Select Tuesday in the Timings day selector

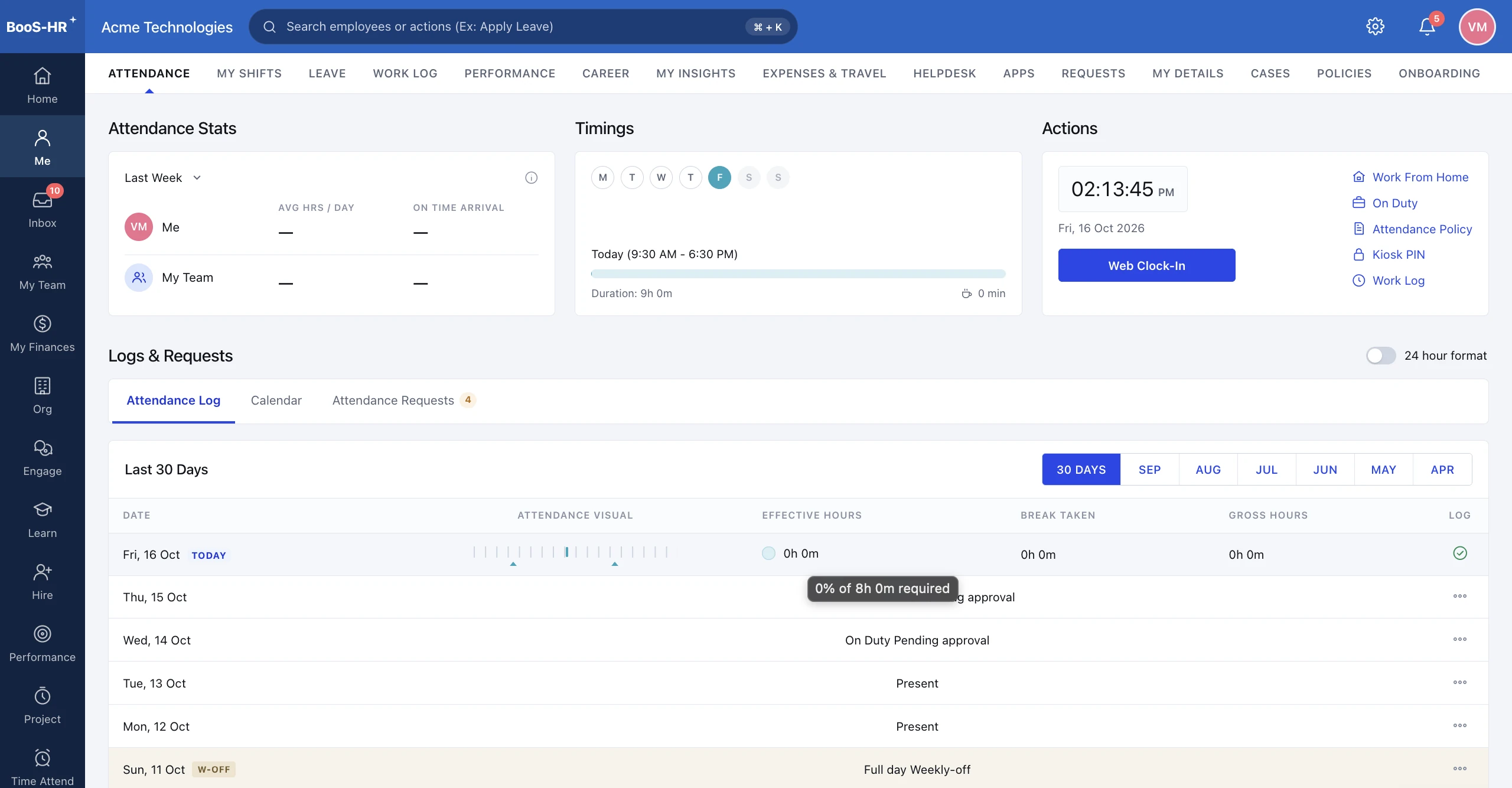coord(632,177)
